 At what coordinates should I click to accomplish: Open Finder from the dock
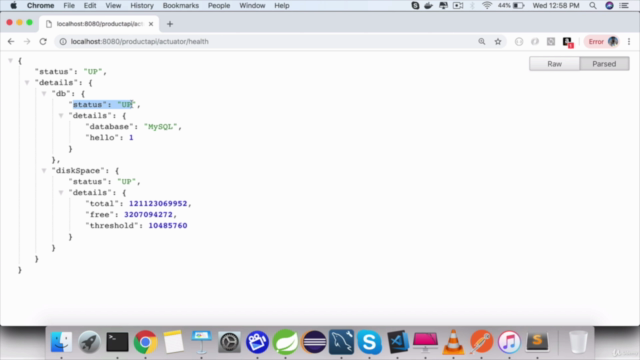(61, 342)
